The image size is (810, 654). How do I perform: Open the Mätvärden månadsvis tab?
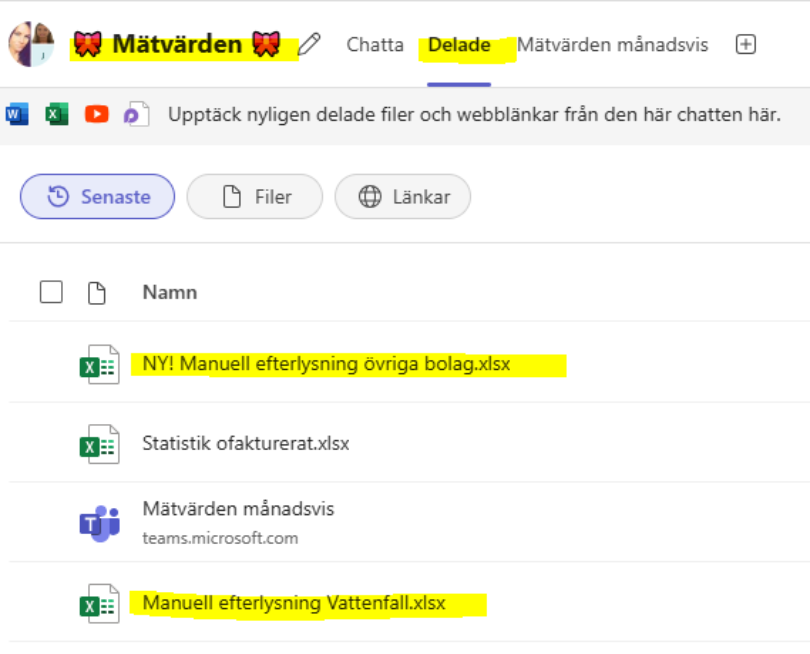612,45
